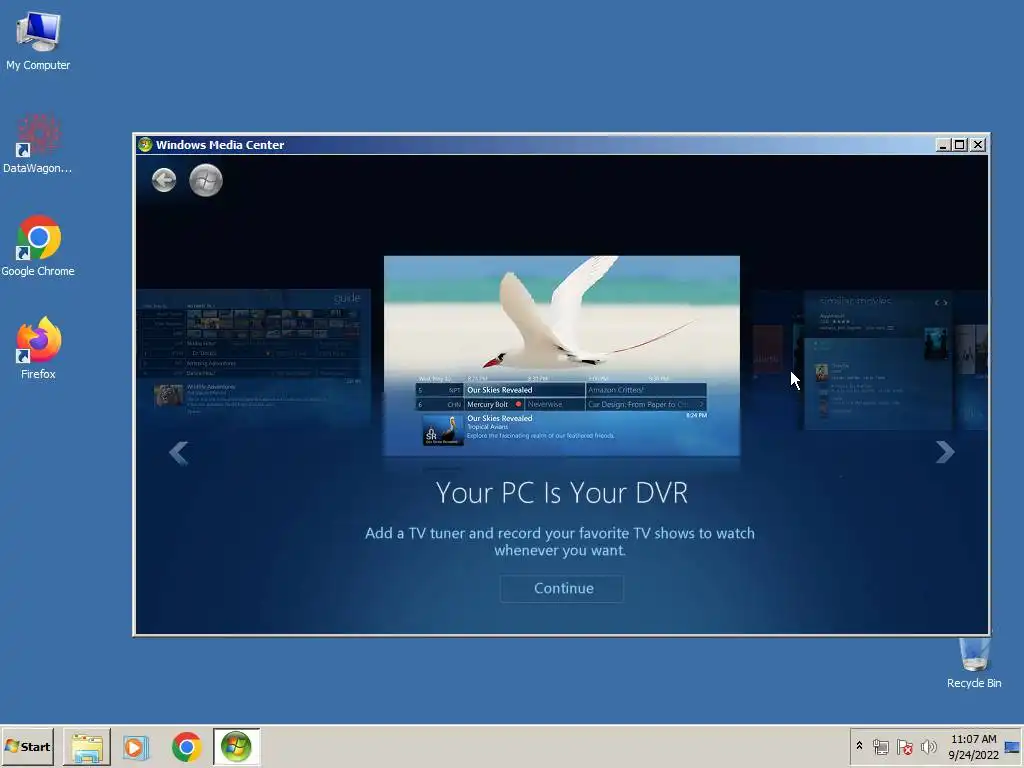Maximize the Windows Media Center window
The image size is (1024, 768).
[x=959, y=145]
